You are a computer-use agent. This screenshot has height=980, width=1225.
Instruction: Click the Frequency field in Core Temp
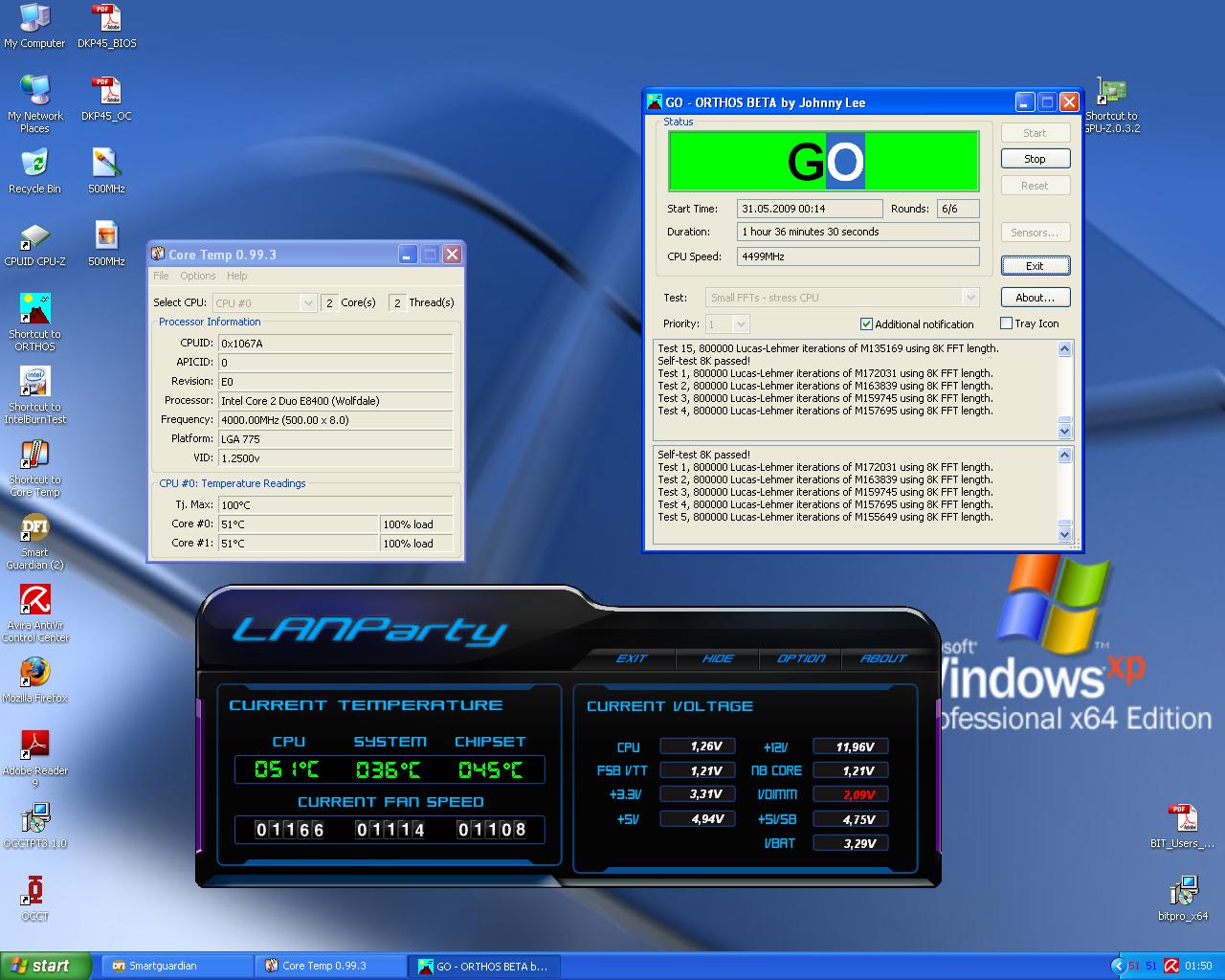point(335,420)
